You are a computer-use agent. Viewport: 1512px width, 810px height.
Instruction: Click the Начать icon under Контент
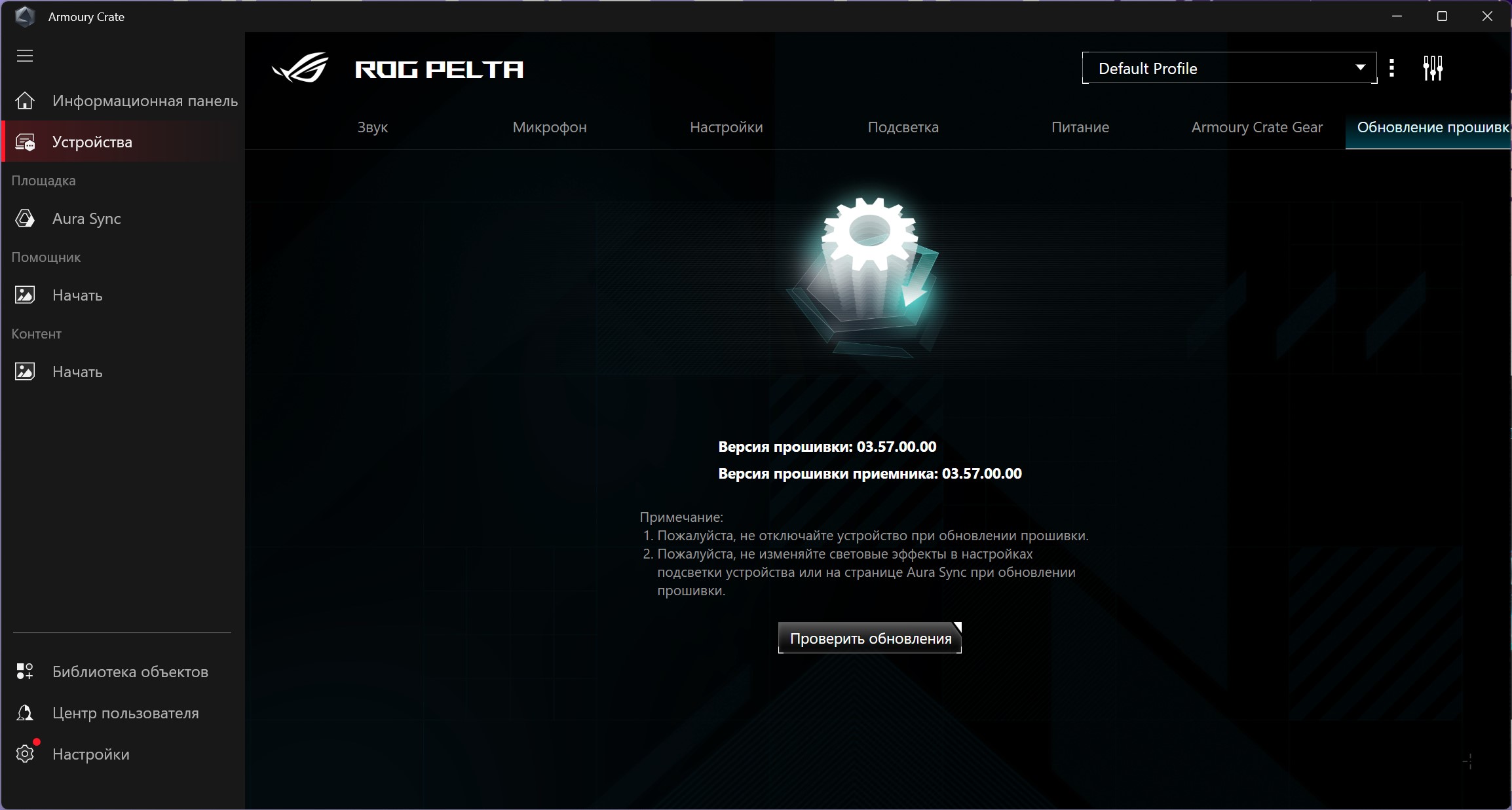(x=25, y=372)
